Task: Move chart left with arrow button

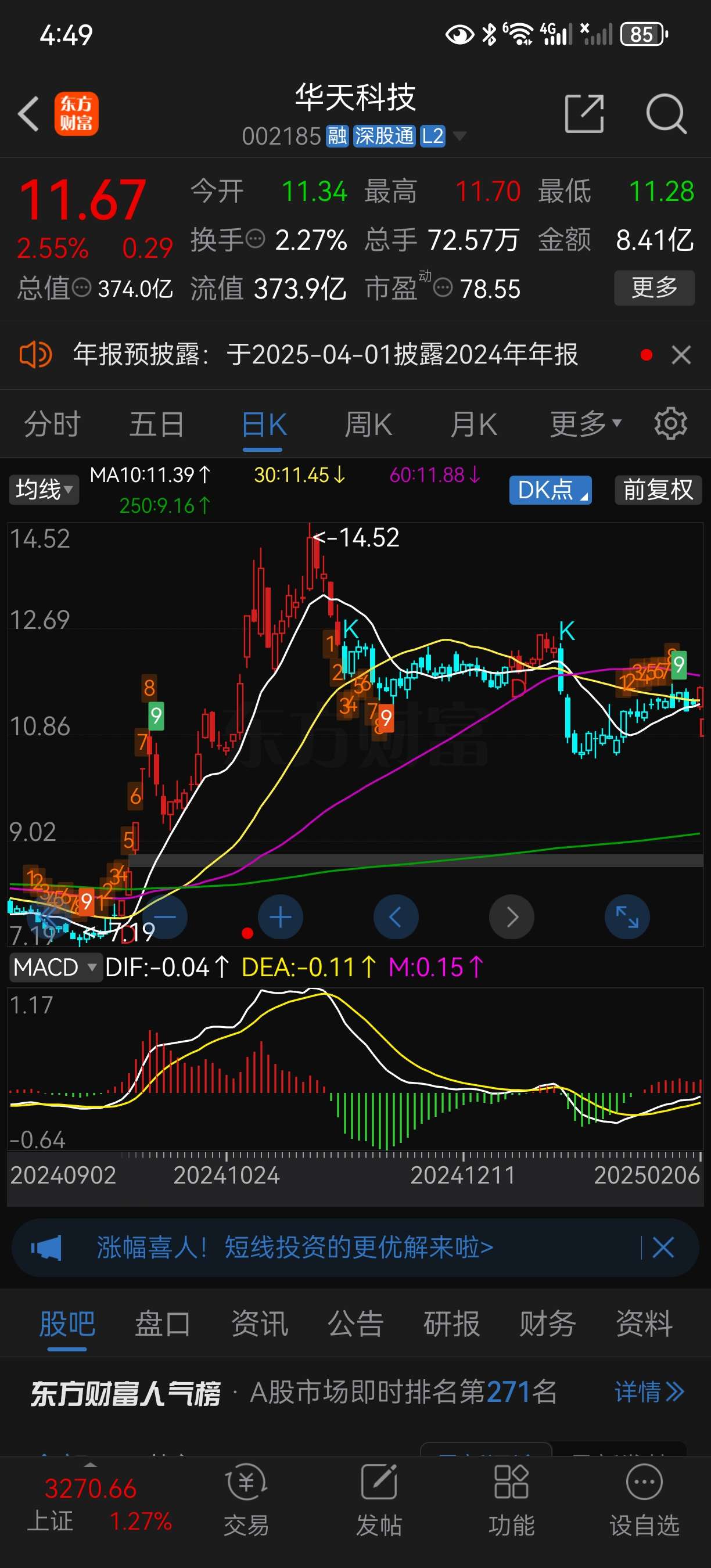Action: pos(396,916)
